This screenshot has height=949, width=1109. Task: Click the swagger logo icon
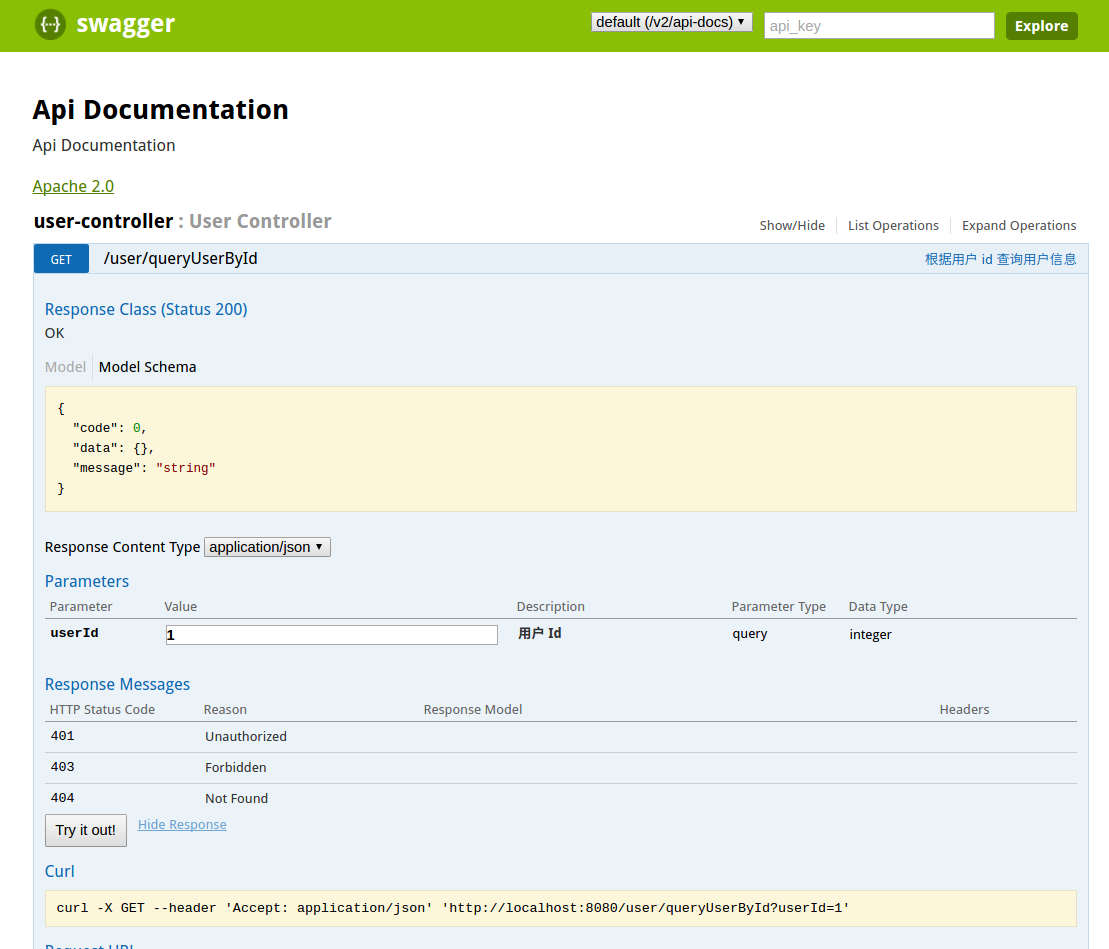[x=50, y=25]
